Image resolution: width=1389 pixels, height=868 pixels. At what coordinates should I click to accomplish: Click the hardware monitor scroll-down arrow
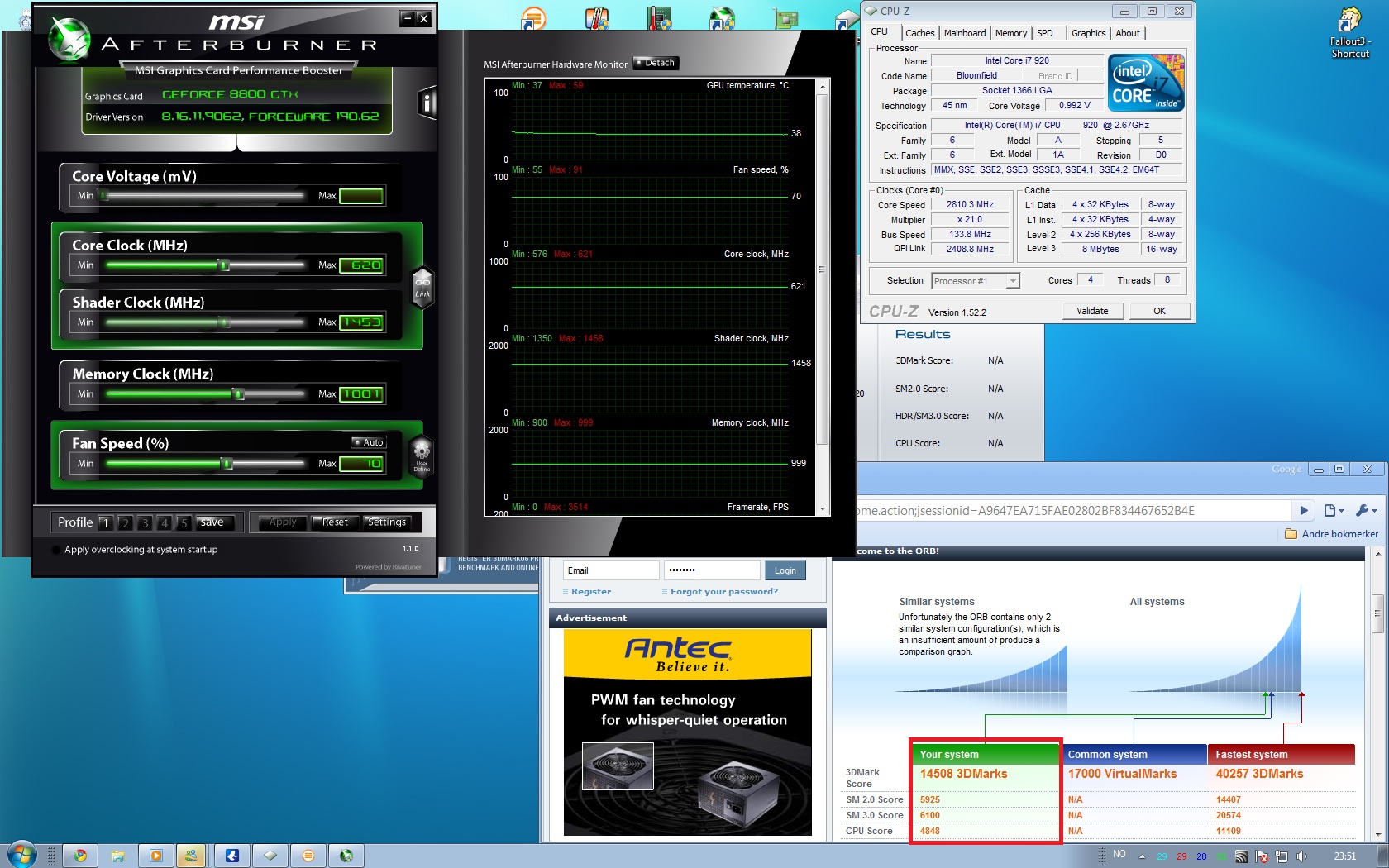[x=823, y=509]
